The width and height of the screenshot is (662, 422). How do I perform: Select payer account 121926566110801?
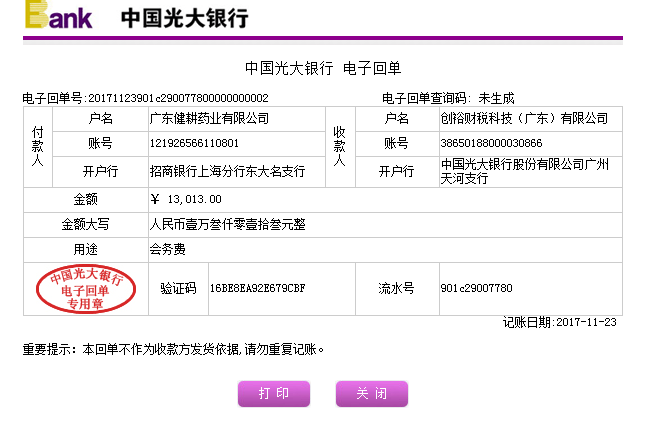coord(194,143)
